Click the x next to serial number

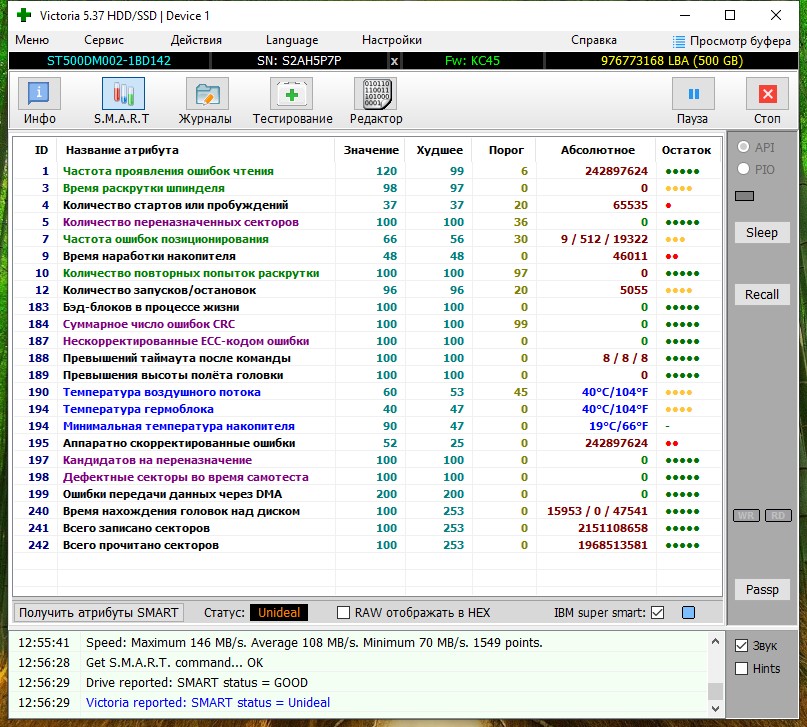click(x=394, y=61)
